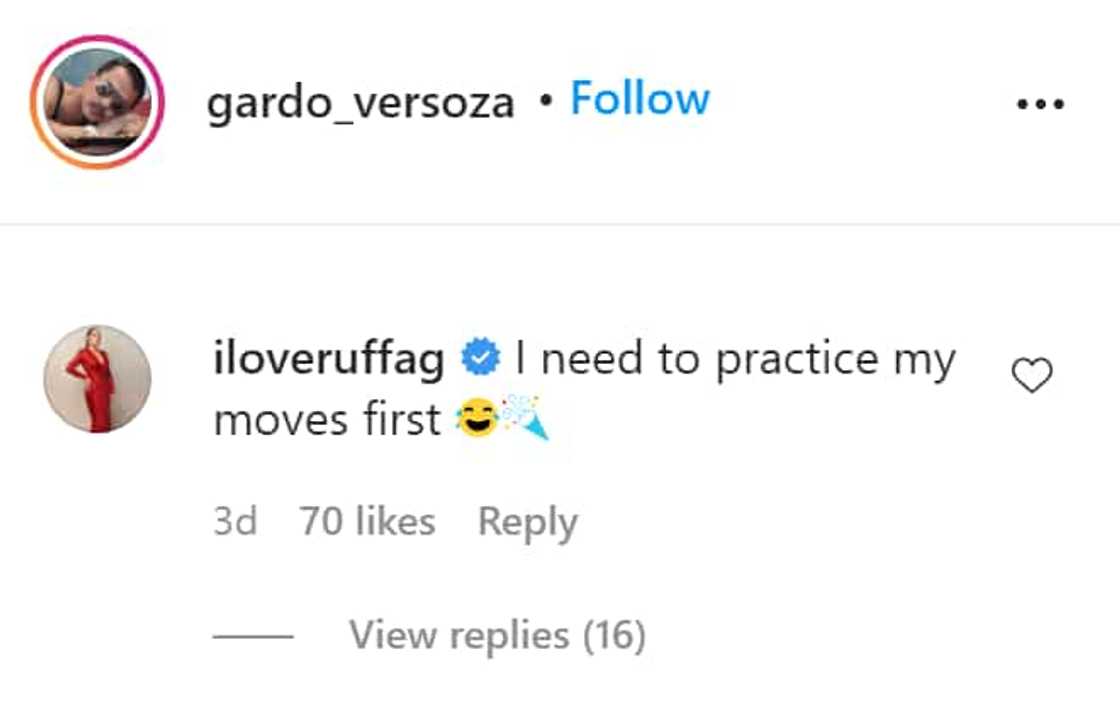Click the comment text "I need to practice my"

click(x=735, y=360)
